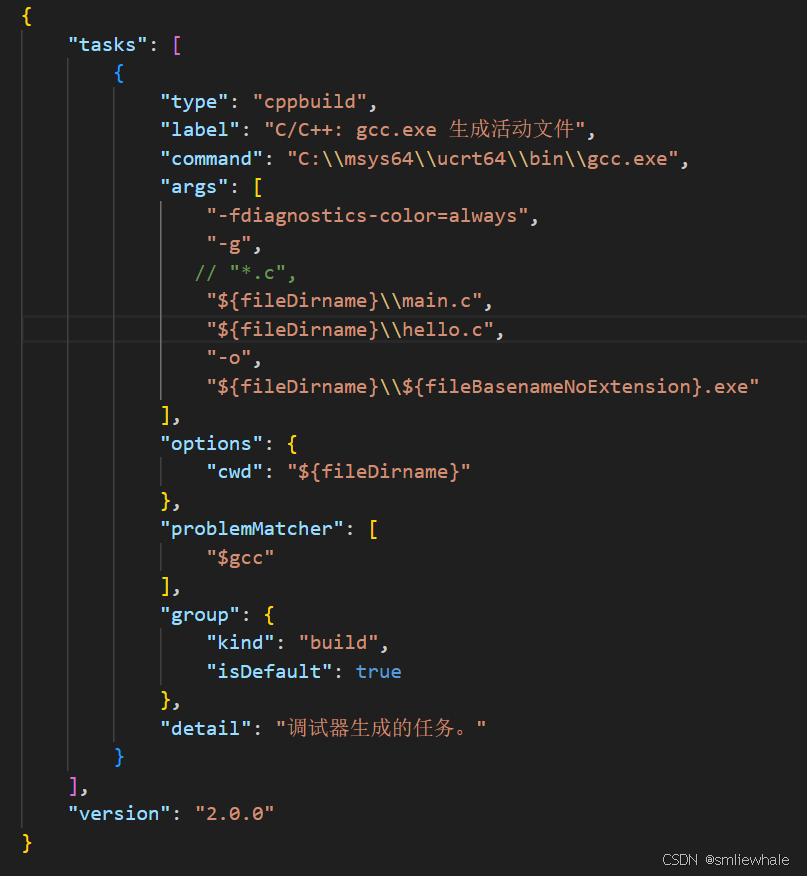Click the "2.0.0" version value
The width and height of the screenshot is (807, 876).
coord(234,813)
